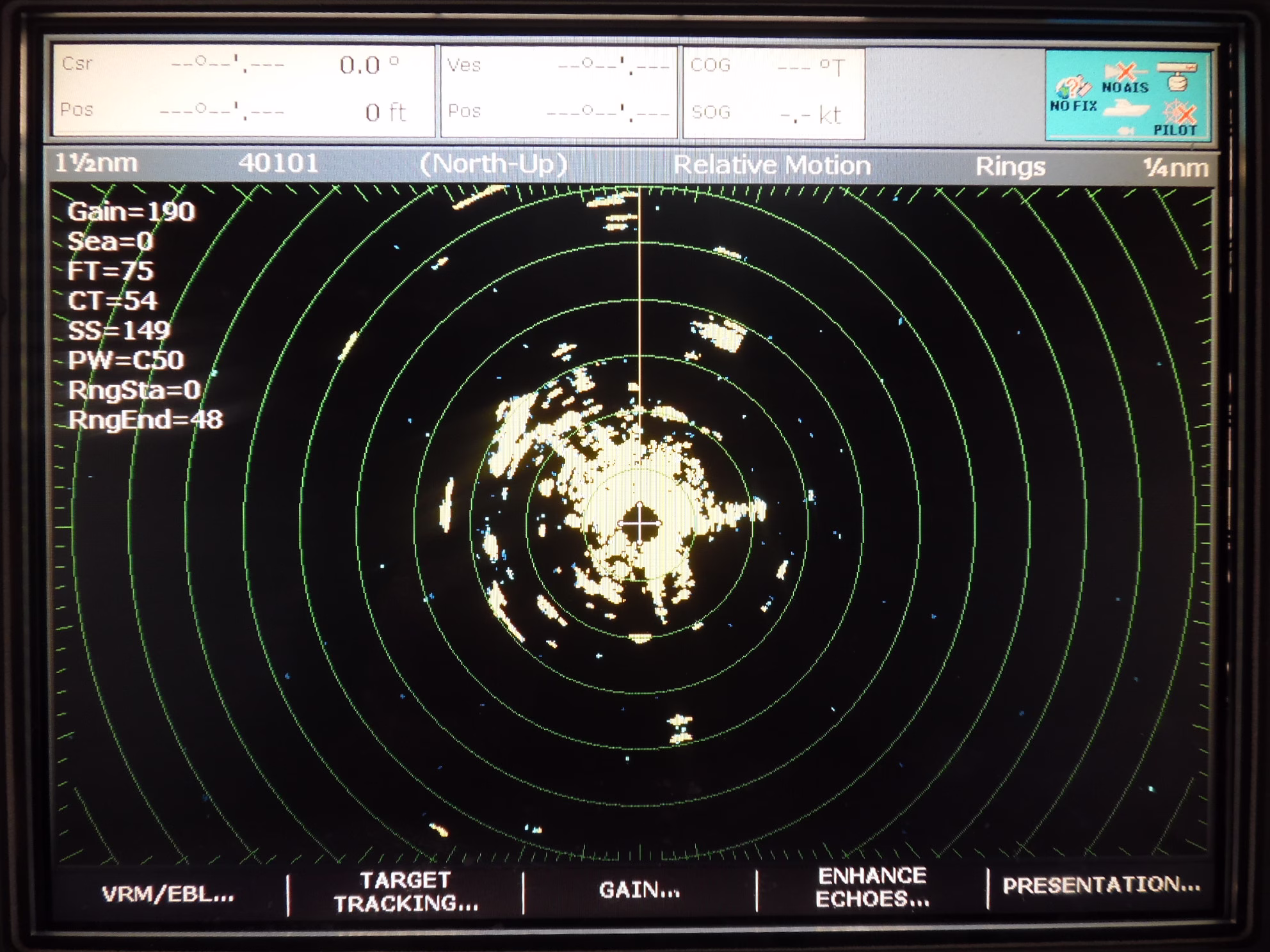Image resolution: width=1270 pixels, height=952 pixels.
Task: Select the cursor range 0 ft value
Action: [385, 113]
